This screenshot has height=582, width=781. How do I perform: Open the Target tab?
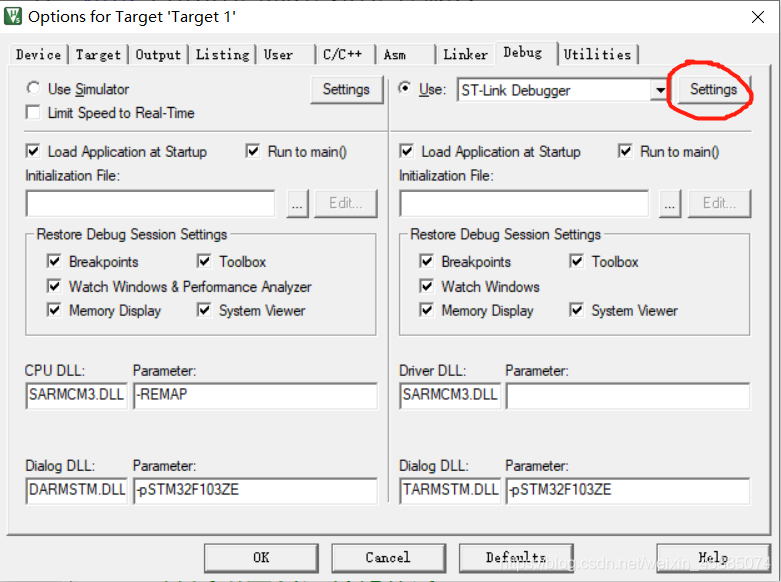coord(98,54)
